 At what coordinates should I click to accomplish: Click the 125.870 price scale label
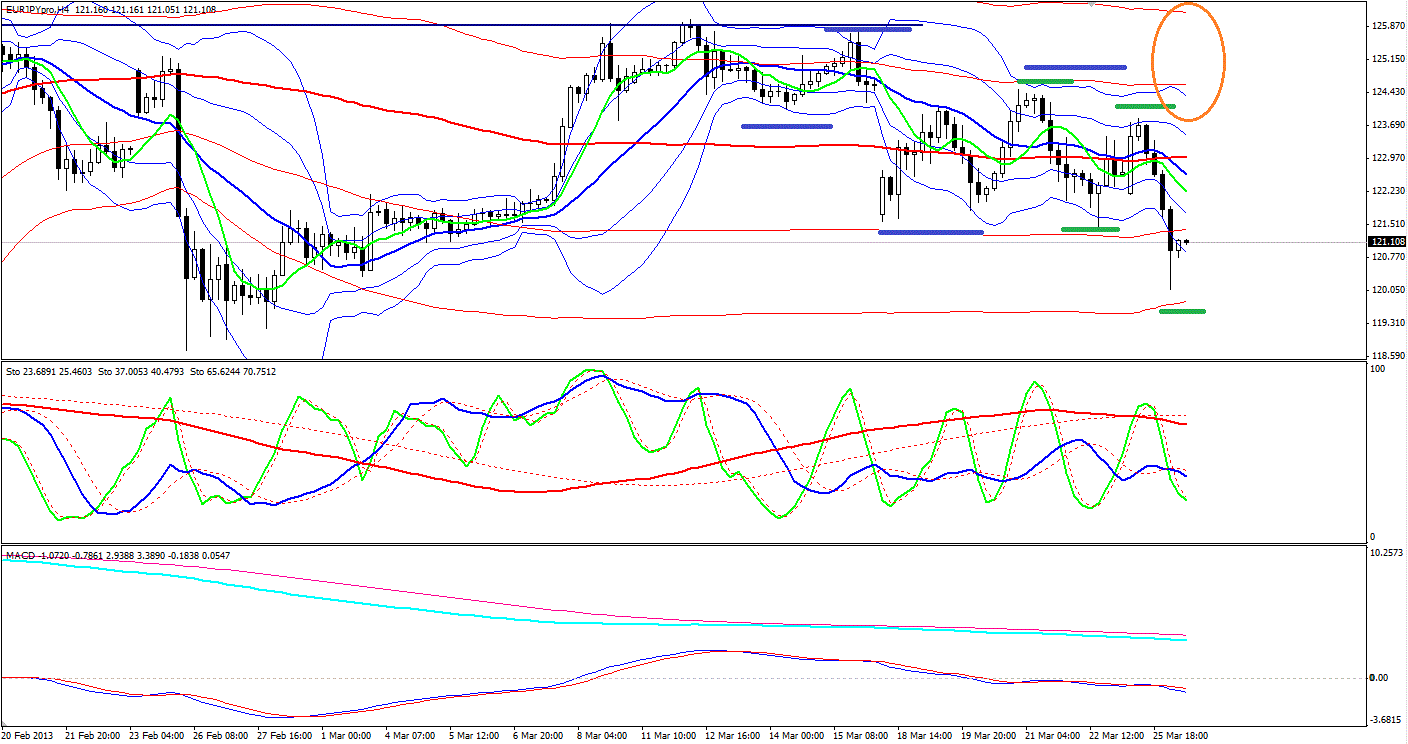point(1385,26)
